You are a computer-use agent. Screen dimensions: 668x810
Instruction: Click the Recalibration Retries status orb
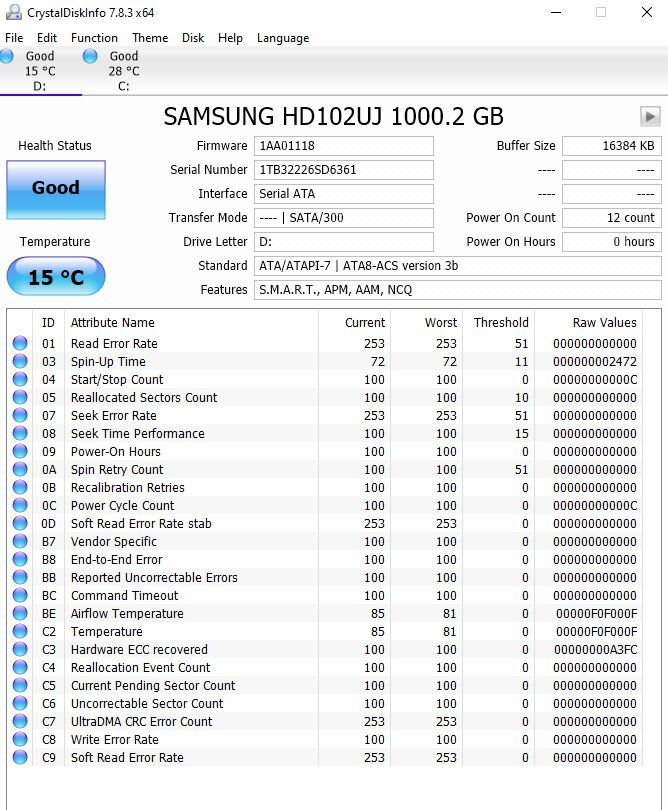click(20, 487)
